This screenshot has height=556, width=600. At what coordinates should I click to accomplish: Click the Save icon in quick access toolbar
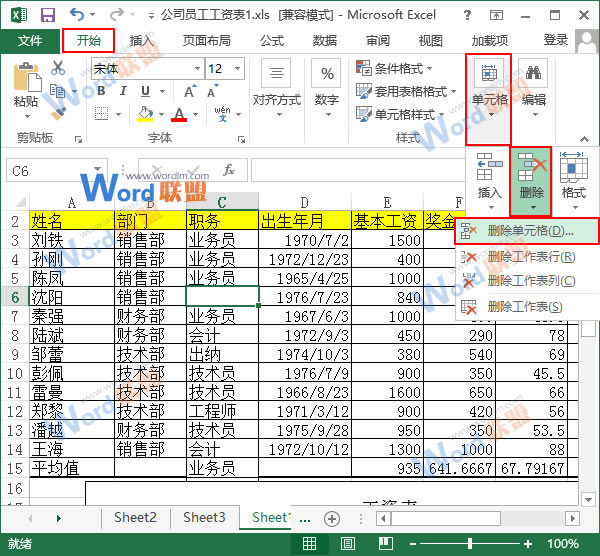click(47, 15)
